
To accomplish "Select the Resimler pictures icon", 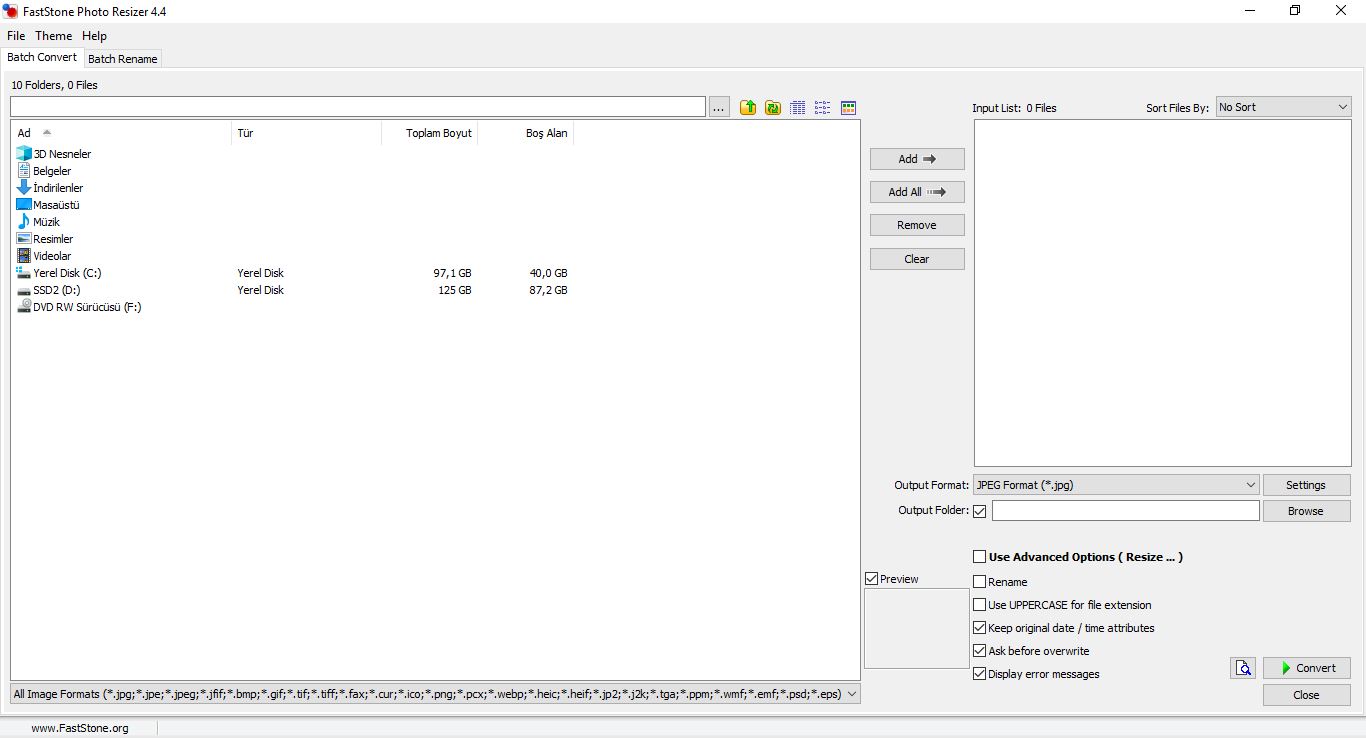I will (24, 239).
